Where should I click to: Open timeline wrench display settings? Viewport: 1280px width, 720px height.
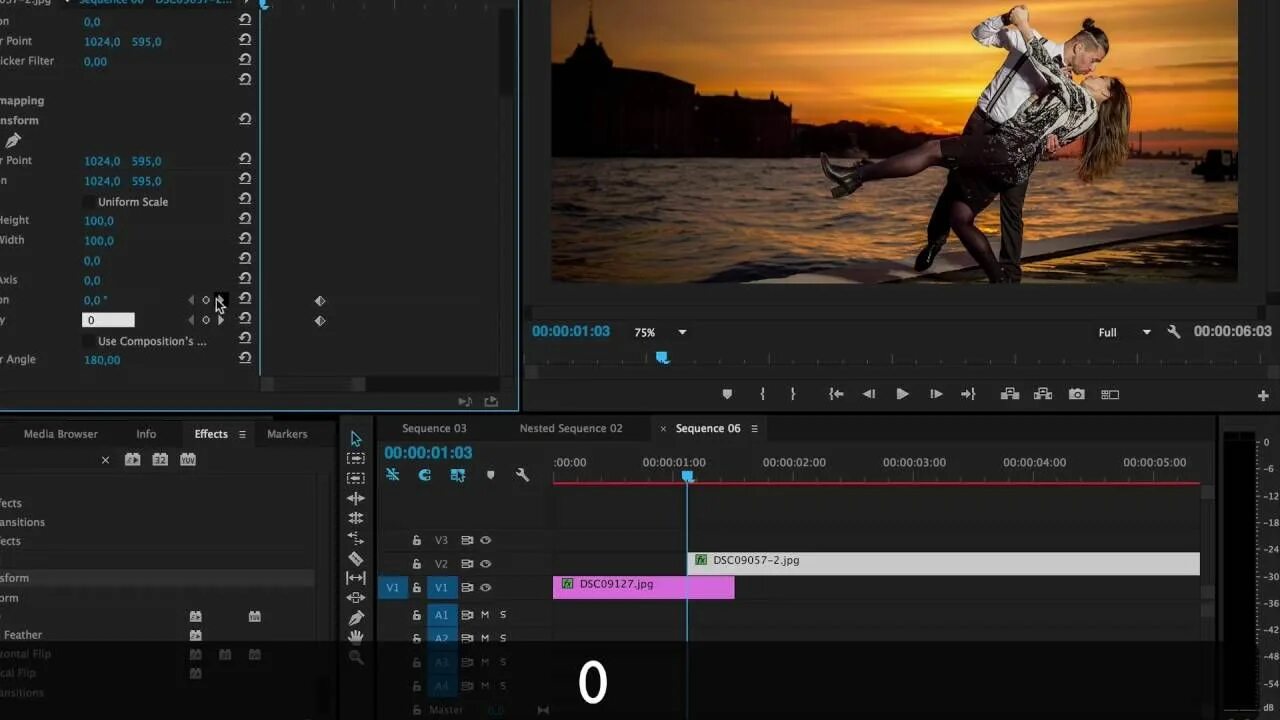tap(522, 475)
